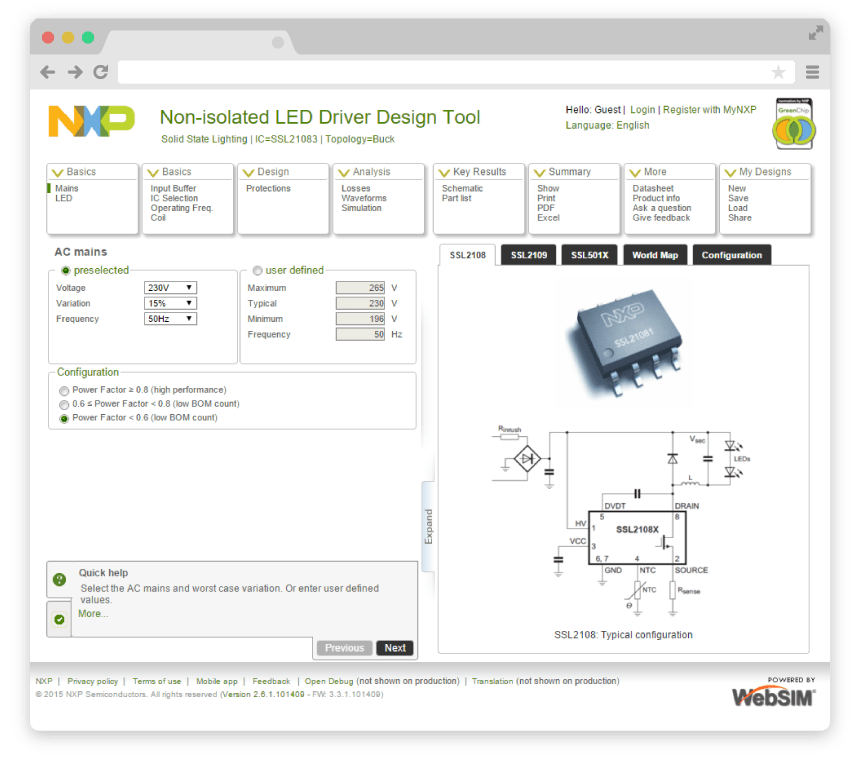Collapse the Analysis menu panel chevron
859x773 pixels.
pos(343,173)
